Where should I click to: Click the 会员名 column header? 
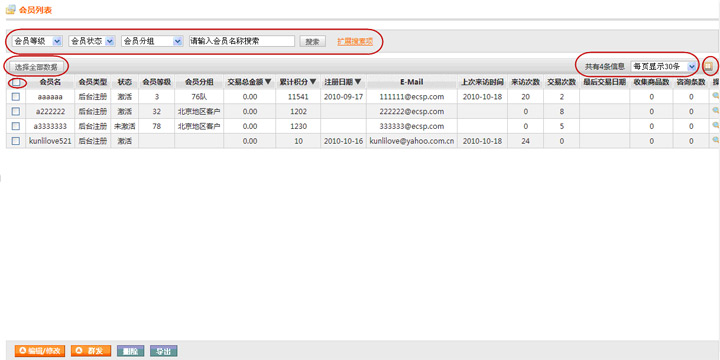pos(50,82)
